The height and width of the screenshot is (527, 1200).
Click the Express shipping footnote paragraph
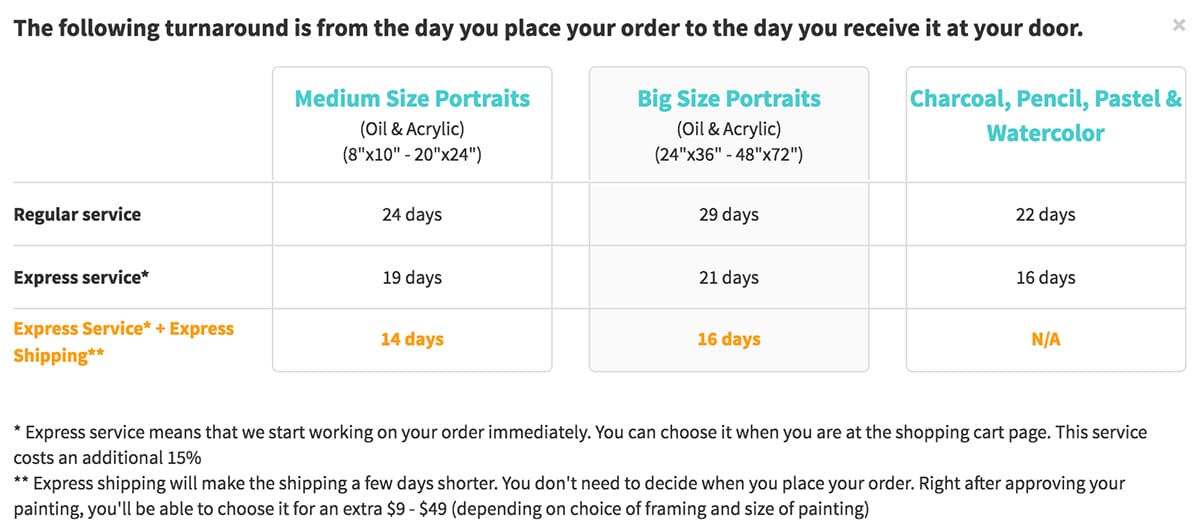570,496
